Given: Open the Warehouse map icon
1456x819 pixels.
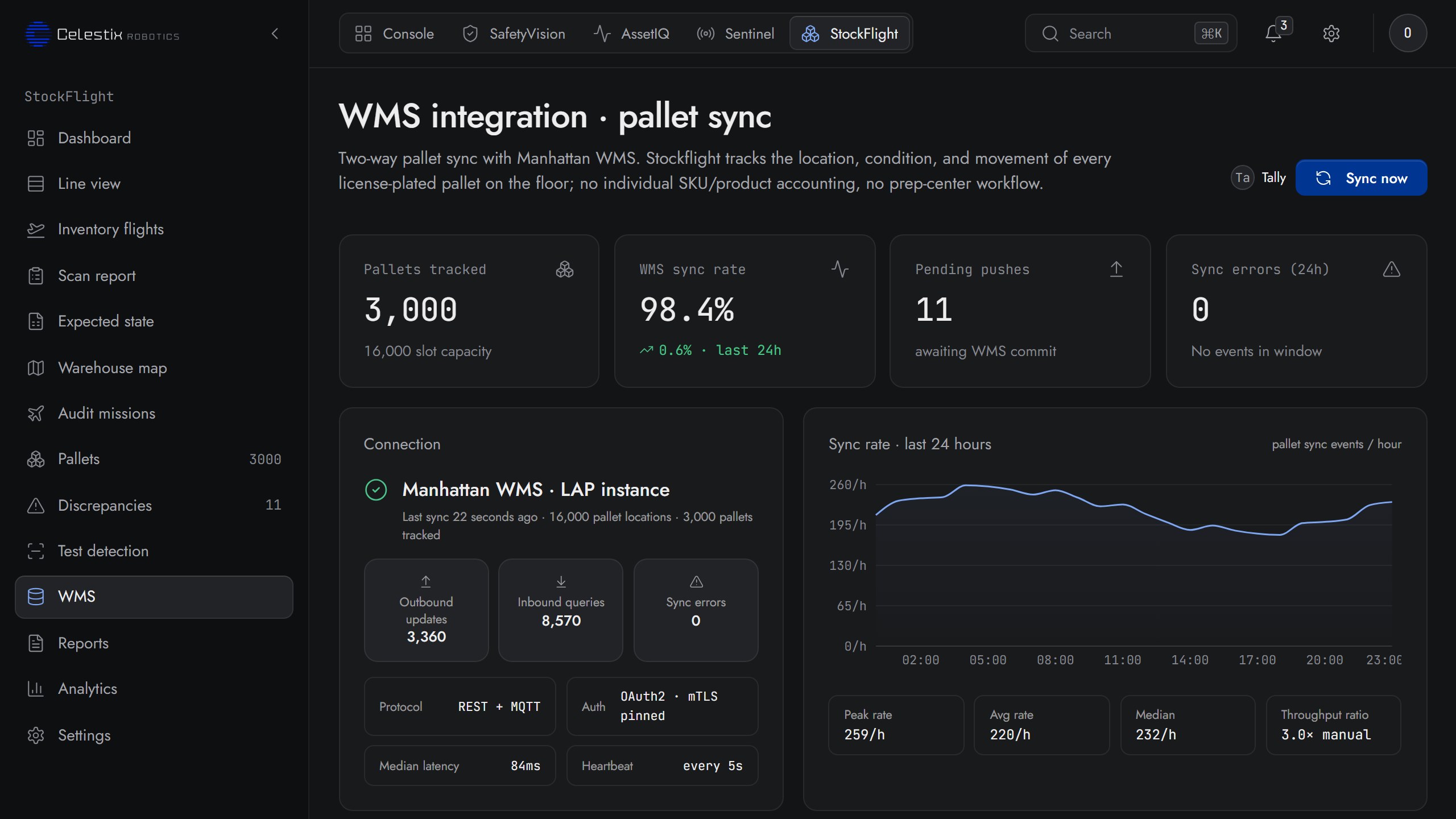Looking at the screenshot, I should point(36,368).
